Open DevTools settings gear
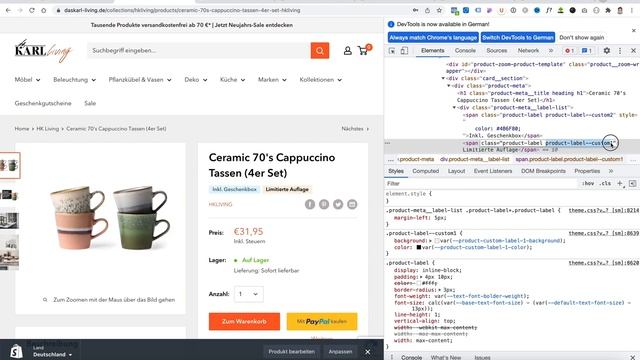Image resolution: width=640 pixels, height=360 pixels. click(x=607, y=51)
